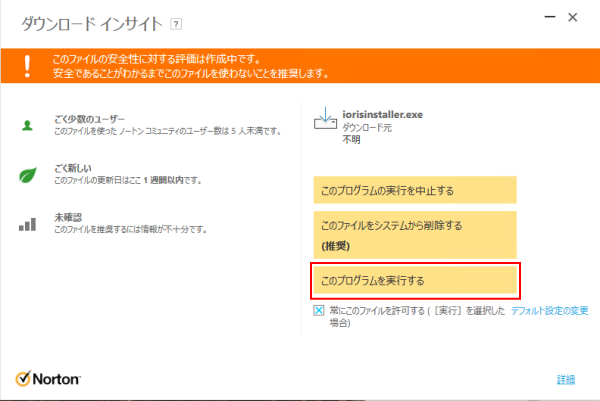The image size is (600, 401).
Task: Click the iorisinstaller.exe file name
Action: pyautogui.click(x=383, y=114)
